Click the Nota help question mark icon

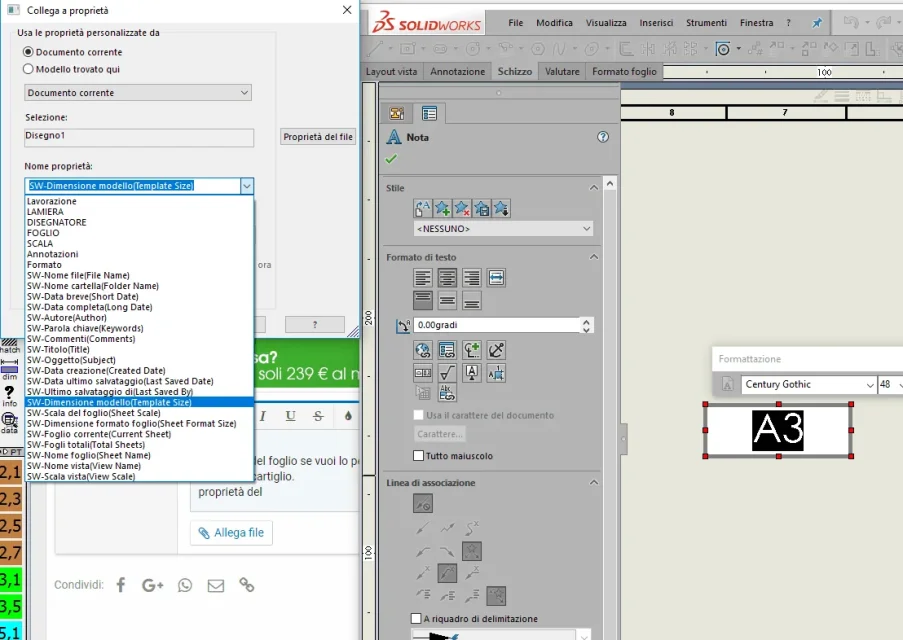click(602, 137)
